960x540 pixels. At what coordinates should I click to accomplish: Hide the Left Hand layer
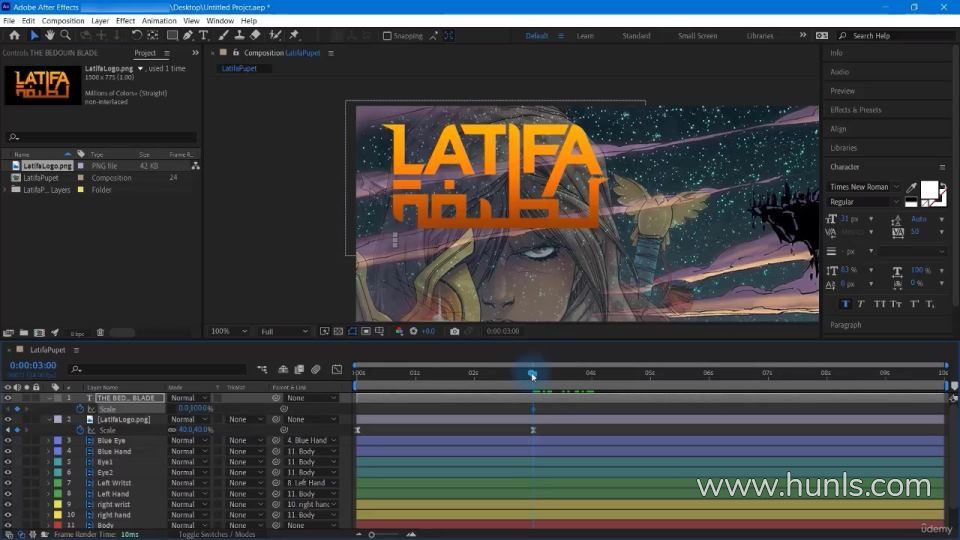[x=8, y=494]
